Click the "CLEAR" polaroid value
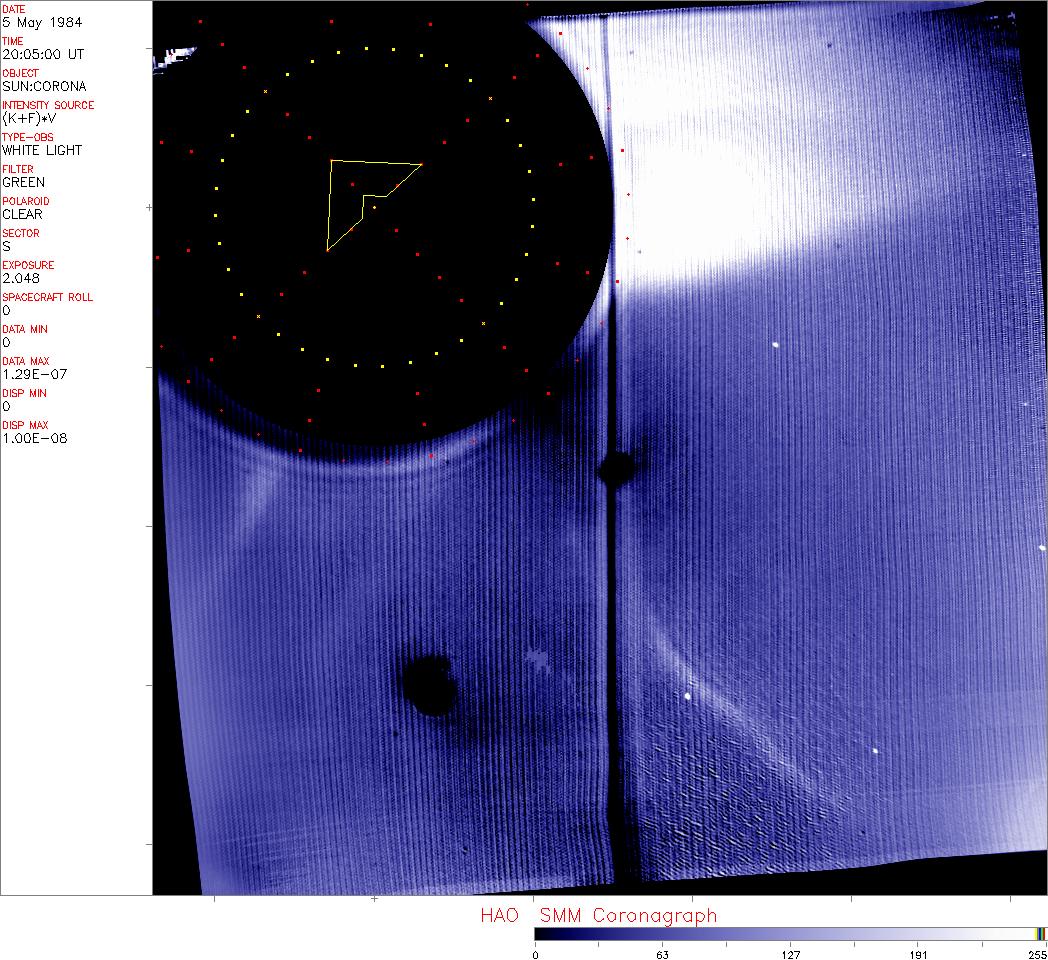 [x=22, y=215]
